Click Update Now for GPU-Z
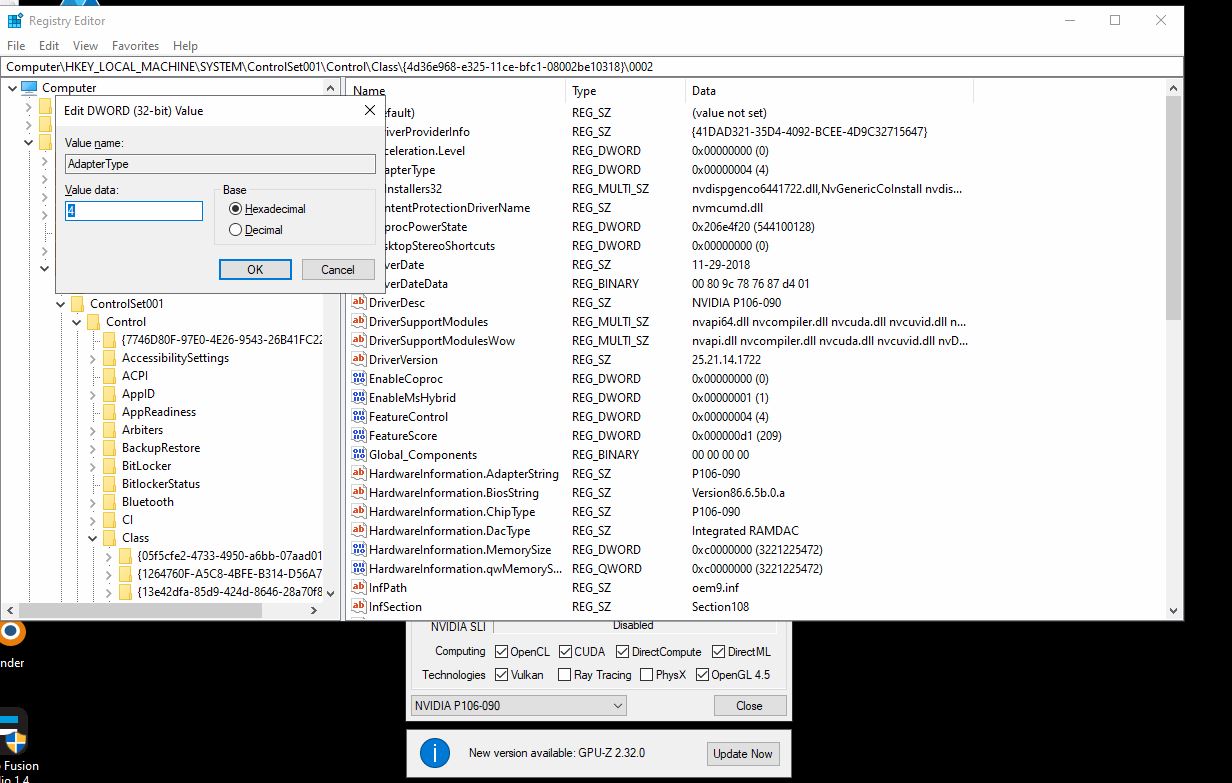 (741, 753)
